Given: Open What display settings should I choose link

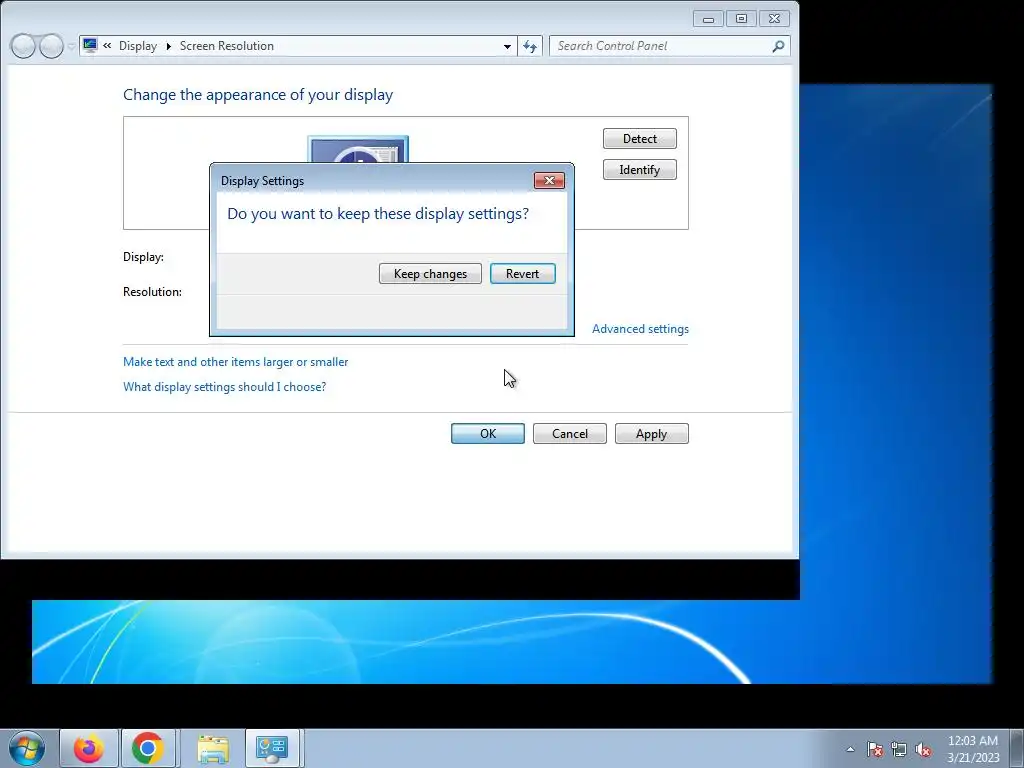Looking at the screenshot, I should [225, 387].
